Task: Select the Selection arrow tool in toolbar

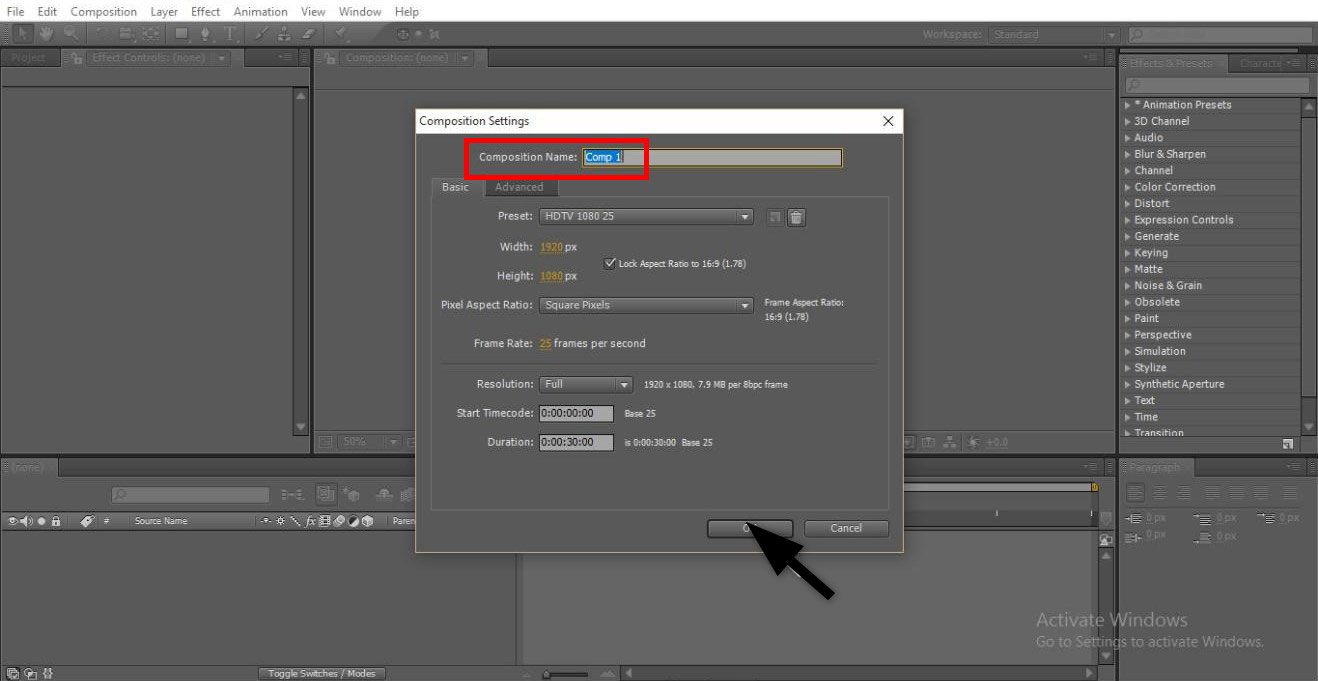Action: [x=22, y=34]
